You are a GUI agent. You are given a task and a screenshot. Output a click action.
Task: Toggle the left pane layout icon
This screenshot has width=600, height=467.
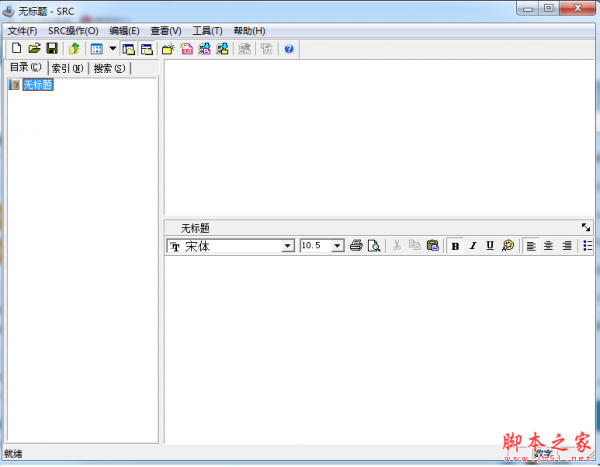tap(128, 49)
